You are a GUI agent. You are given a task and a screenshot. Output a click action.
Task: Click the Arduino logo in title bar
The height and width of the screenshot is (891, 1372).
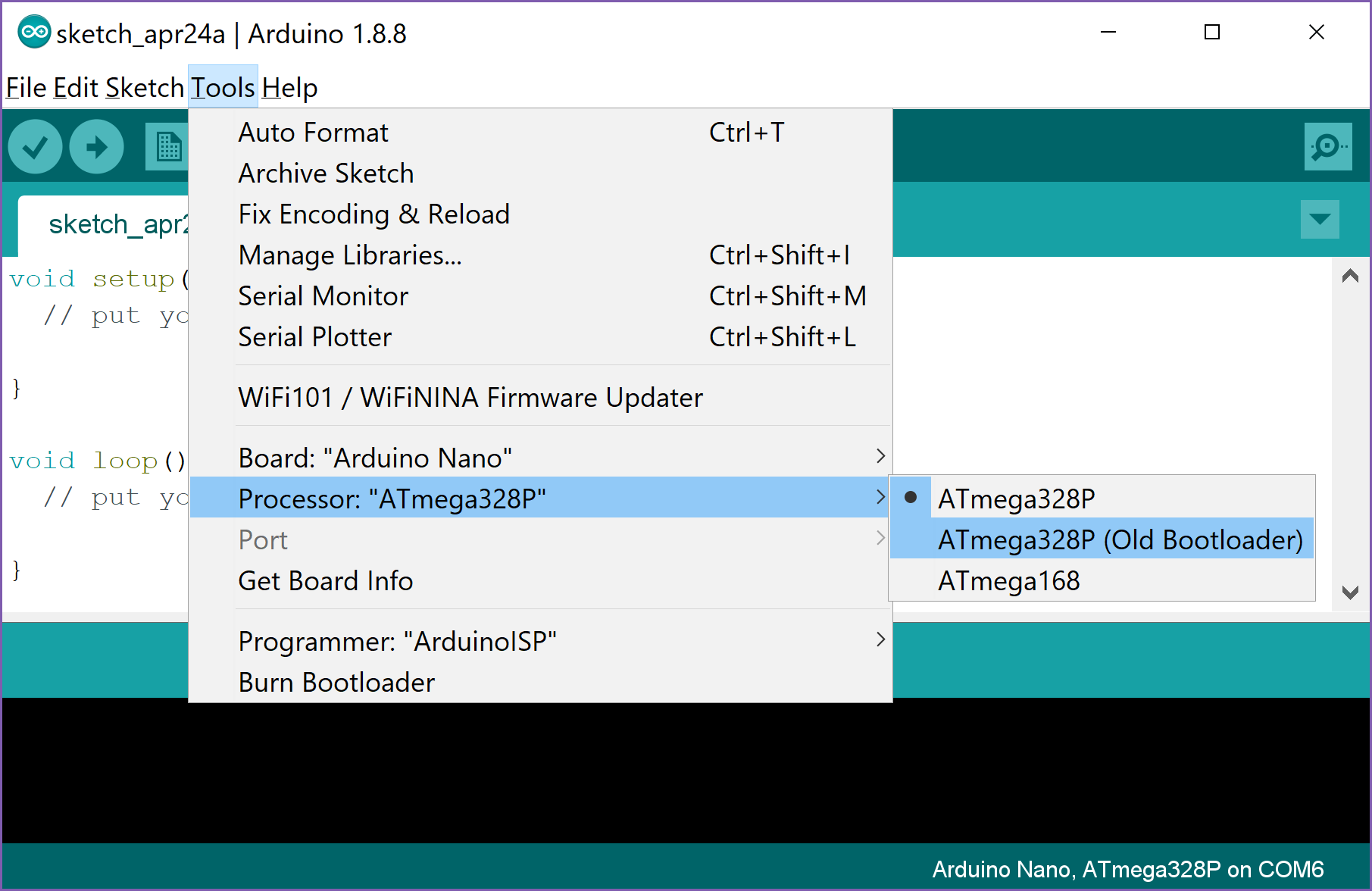[34, 32]
